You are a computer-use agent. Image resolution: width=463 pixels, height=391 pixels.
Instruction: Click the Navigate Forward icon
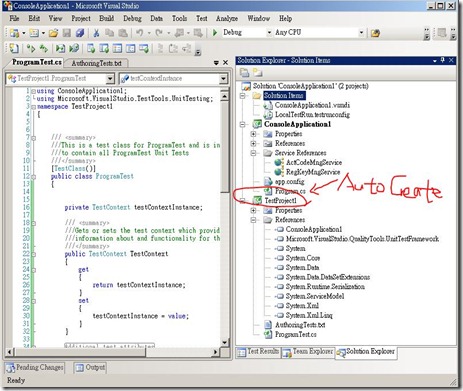point(198,33)
